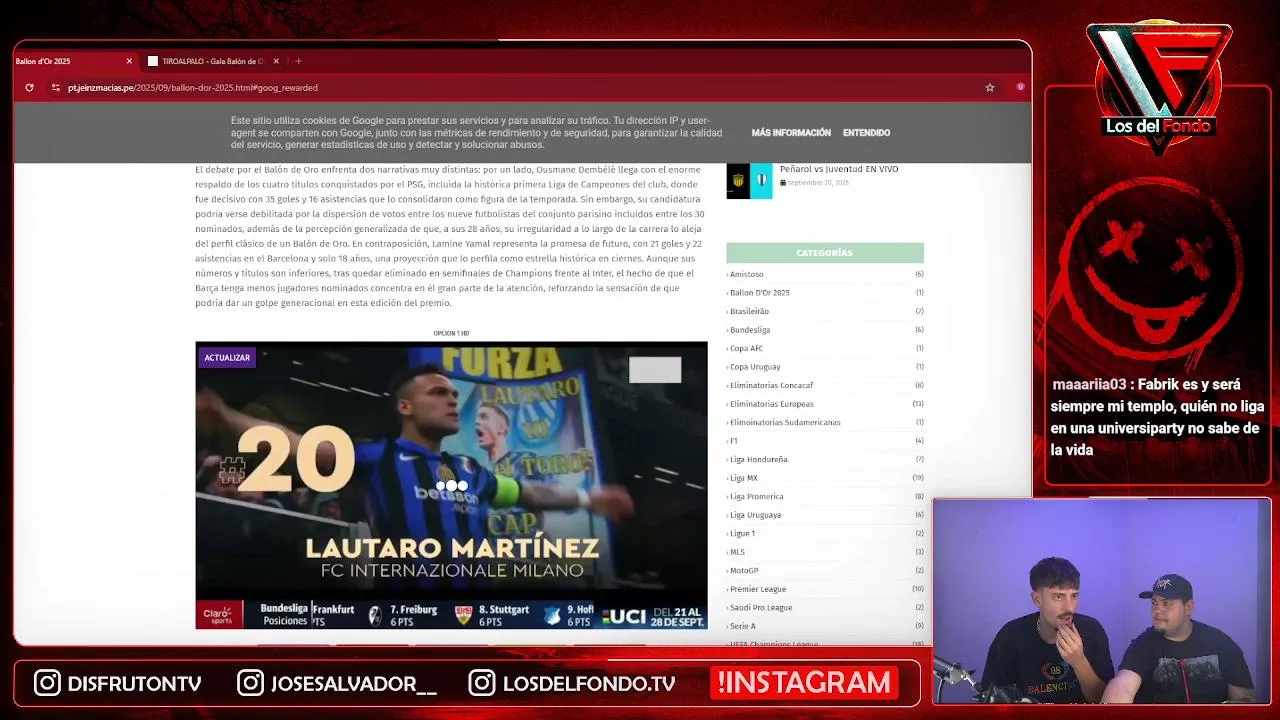
Task: Open the Amistoso category
Action: tap(746, 274)
